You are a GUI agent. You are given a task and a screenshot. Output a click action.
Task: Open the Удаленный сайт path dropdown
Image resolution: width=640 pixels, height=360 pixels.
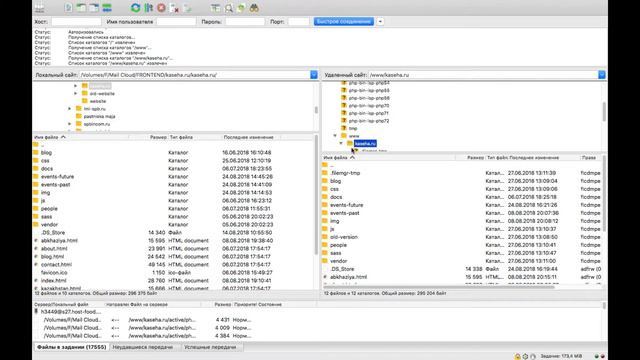click(x=602, y=75)
